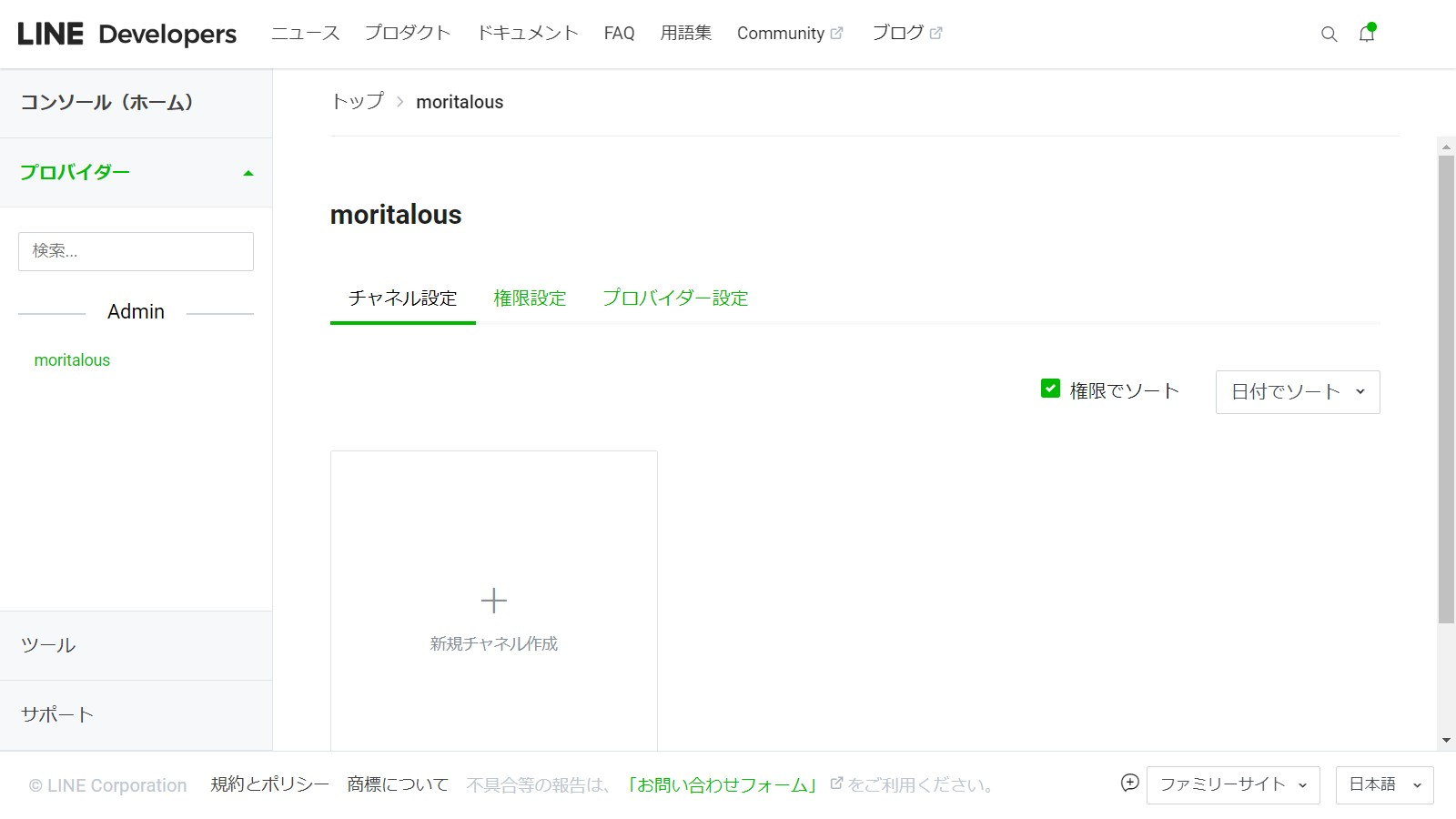The height and width of the screenshot is (819, 1456).
Task: Uncheck the 権限でソート checkbox
Action: tap(1050, 389)
